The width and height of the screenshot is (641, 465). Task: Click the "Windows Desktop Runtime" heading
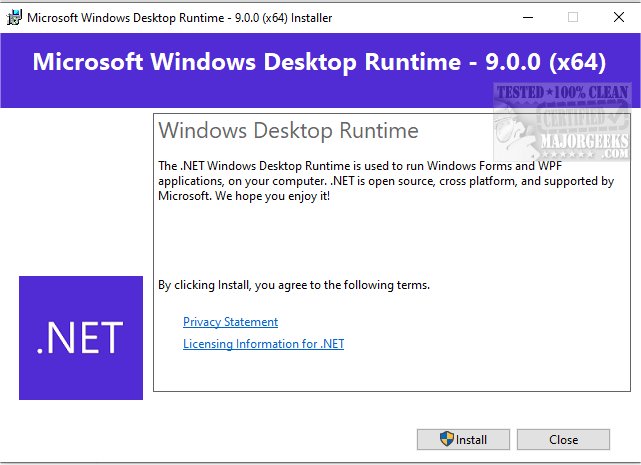point(289,131)
